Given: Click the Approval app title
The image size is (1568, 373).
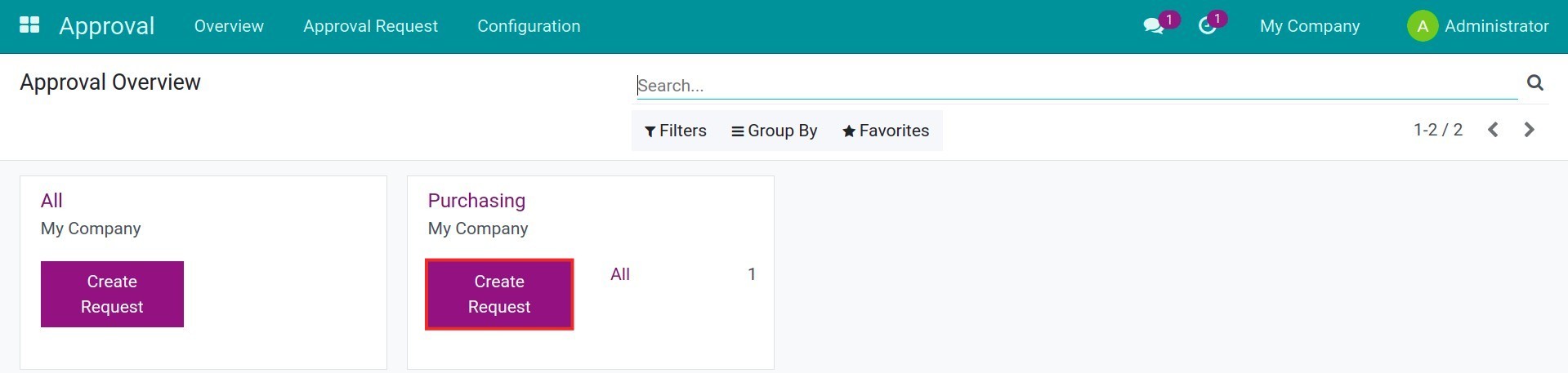Looking at the screenshot, I should tap(106, 26).
